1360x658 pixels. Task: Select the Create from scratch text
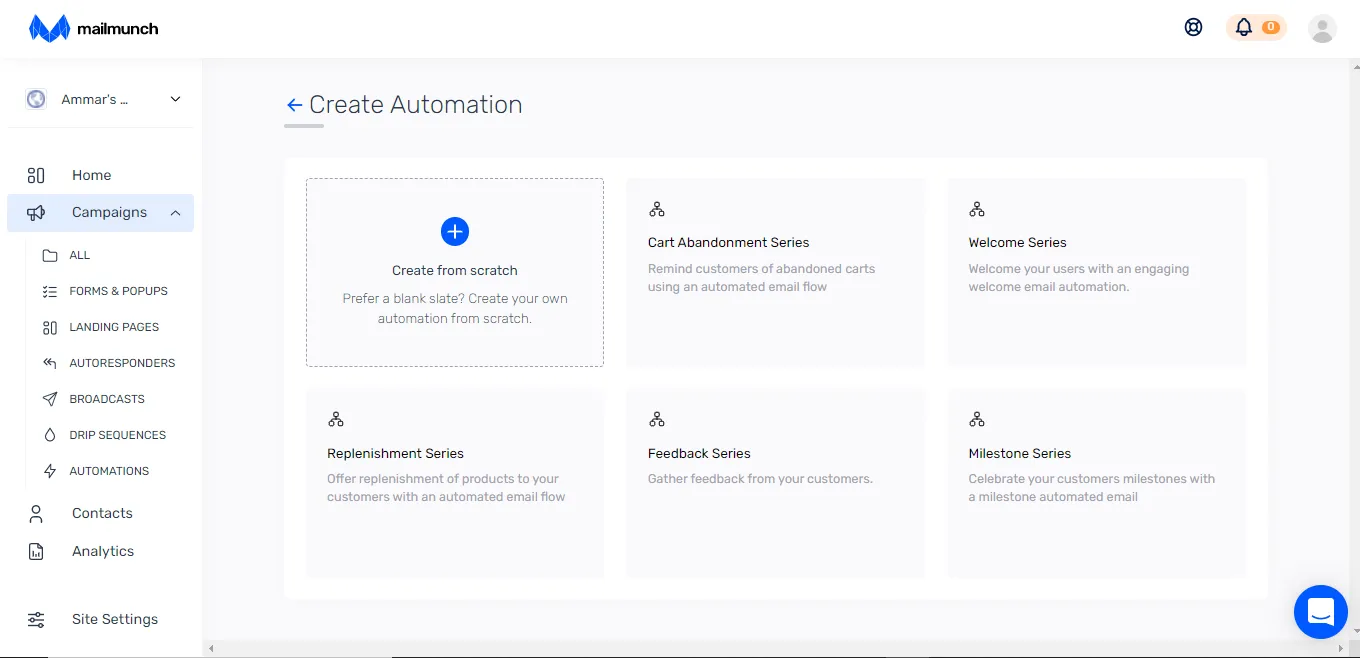click(x=455, y=270)
